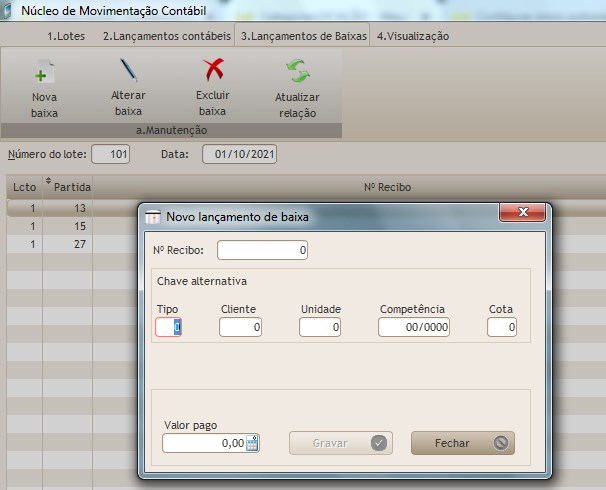
Task: Click the Núcleo de Movimentação Contábil window icon
Action: point(10,9)
